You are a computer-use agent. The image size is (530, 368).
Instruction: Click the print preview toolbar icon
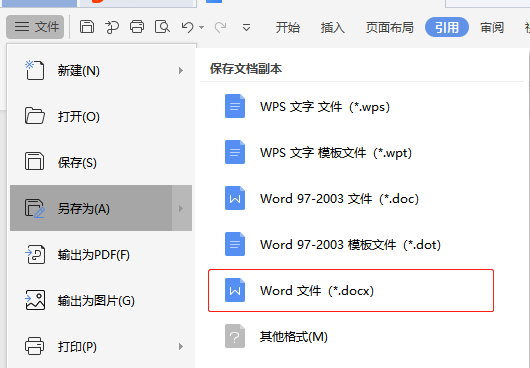click(162, 27)
